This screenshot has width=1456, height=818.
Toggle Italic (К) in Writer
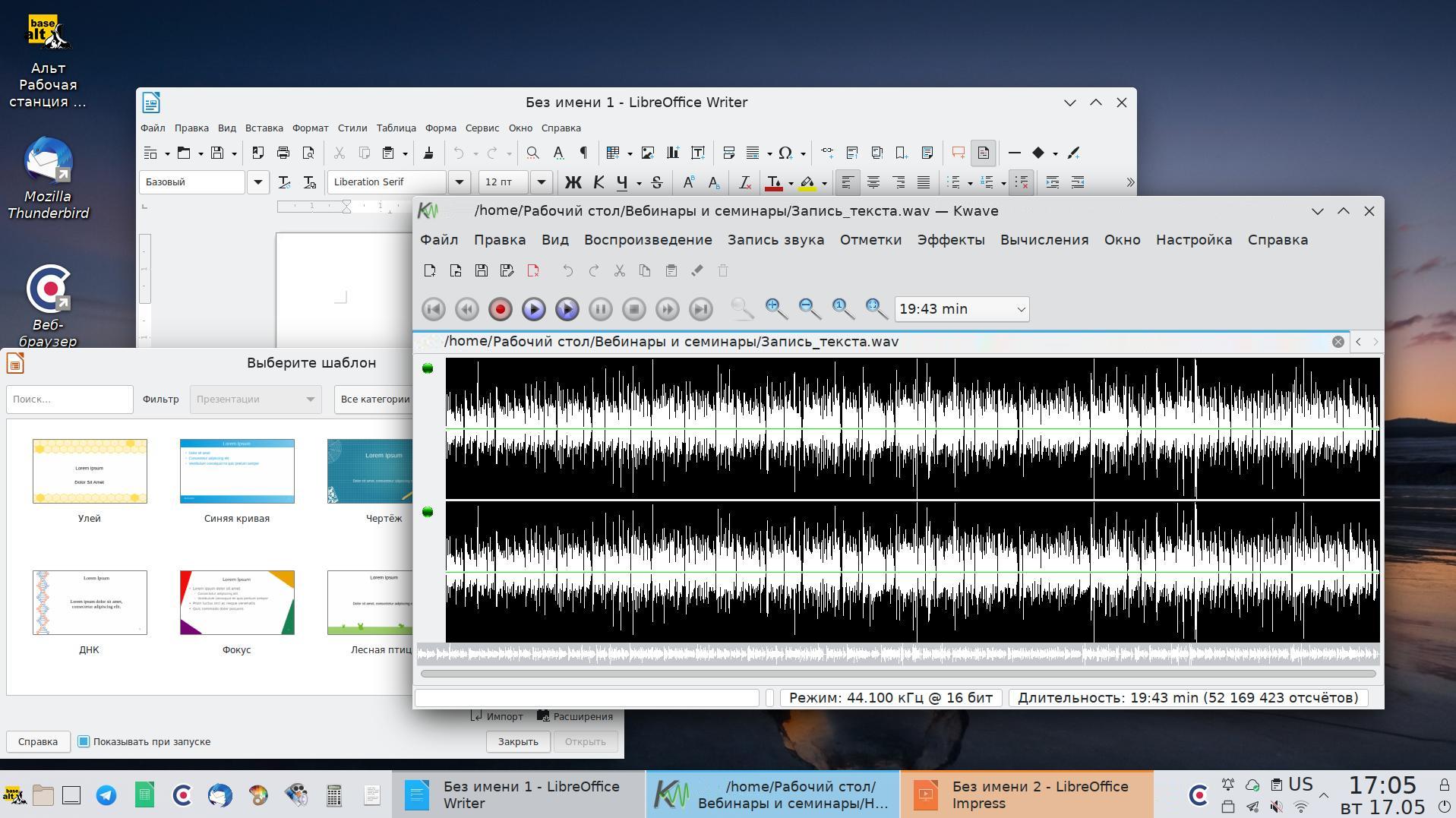click(599, 182)
